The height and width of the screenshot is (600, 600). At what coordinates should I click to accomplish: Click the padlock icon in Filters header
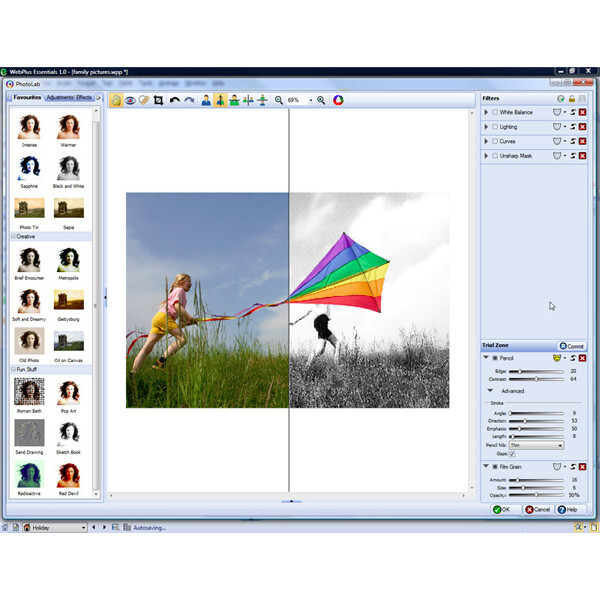tap(572, 99)
